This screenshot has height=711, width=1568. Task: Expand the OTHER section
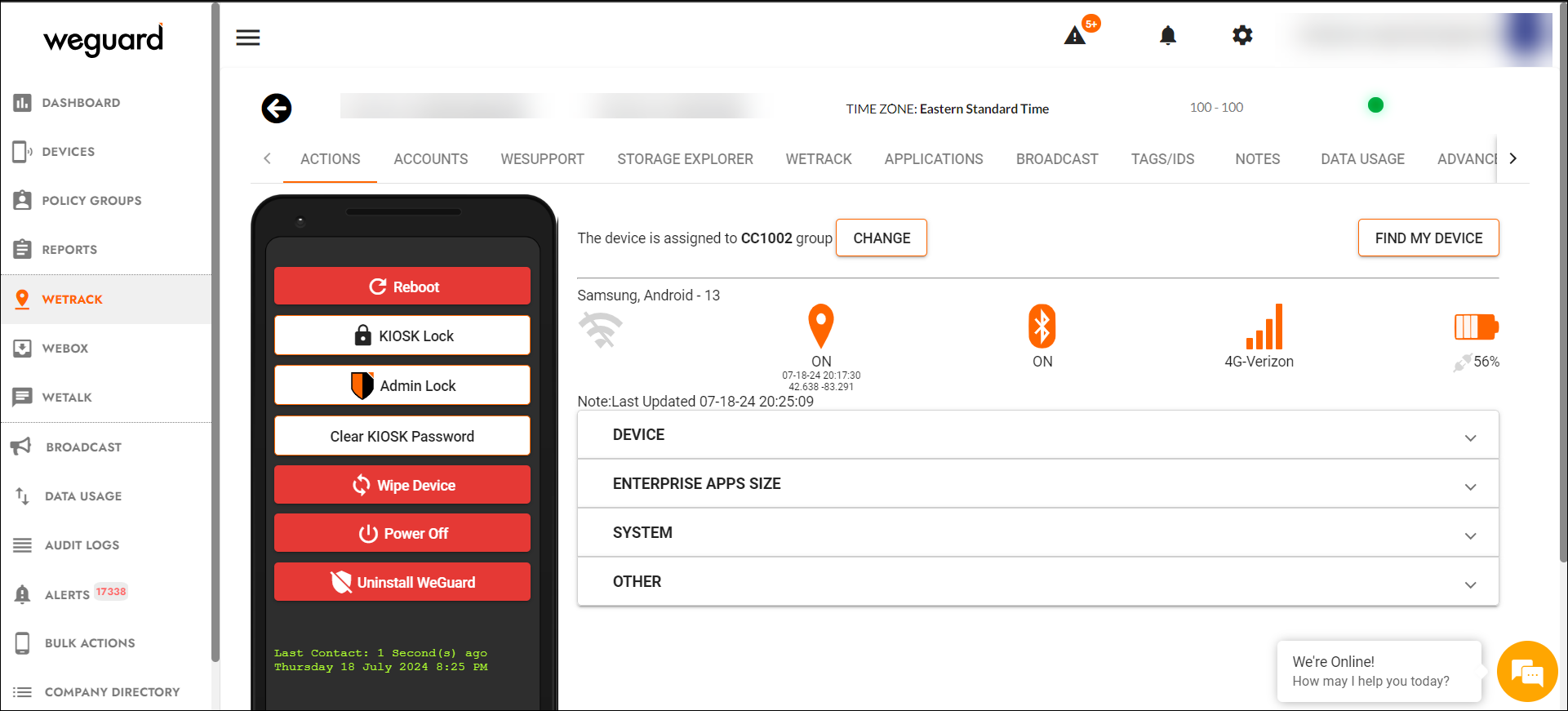(1038, 582)
